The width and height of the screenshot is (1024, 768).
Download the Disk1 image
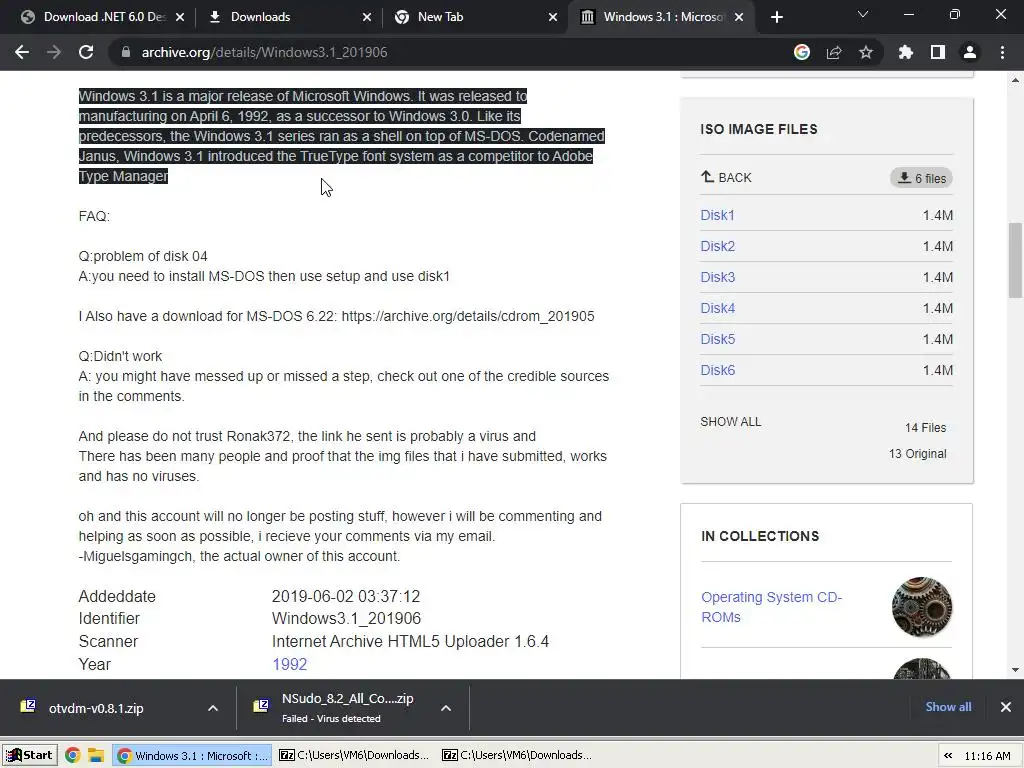point(717,215)
